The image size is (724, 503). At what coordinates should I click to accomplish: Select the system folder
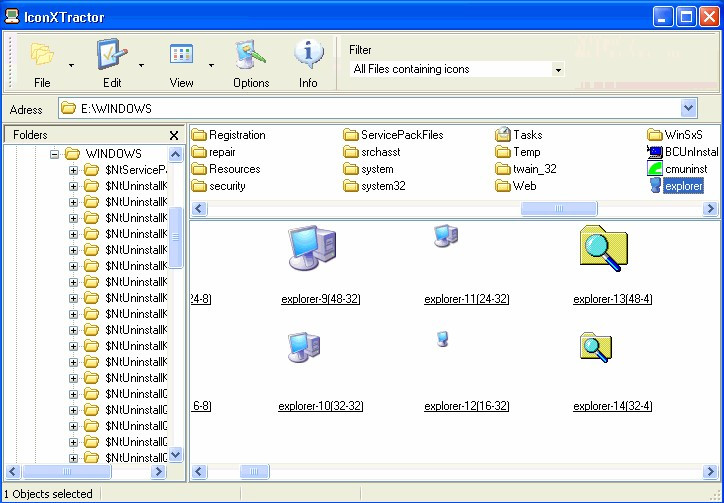click(x=369, y=169)
